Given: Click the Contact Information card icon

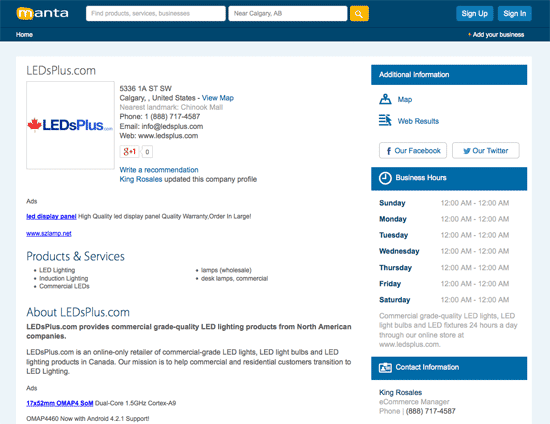Looking at the screenshot, I should [385, 368].
